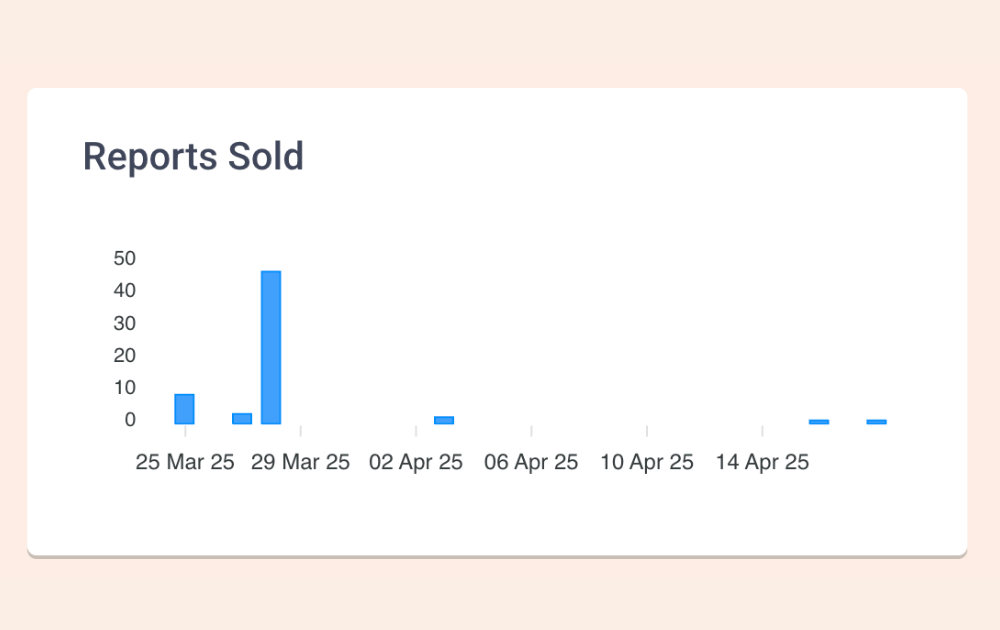This screenshot has height=630, width=1000.
Task: Select the bar above 25 Mar 25
Action: [184, 409]
